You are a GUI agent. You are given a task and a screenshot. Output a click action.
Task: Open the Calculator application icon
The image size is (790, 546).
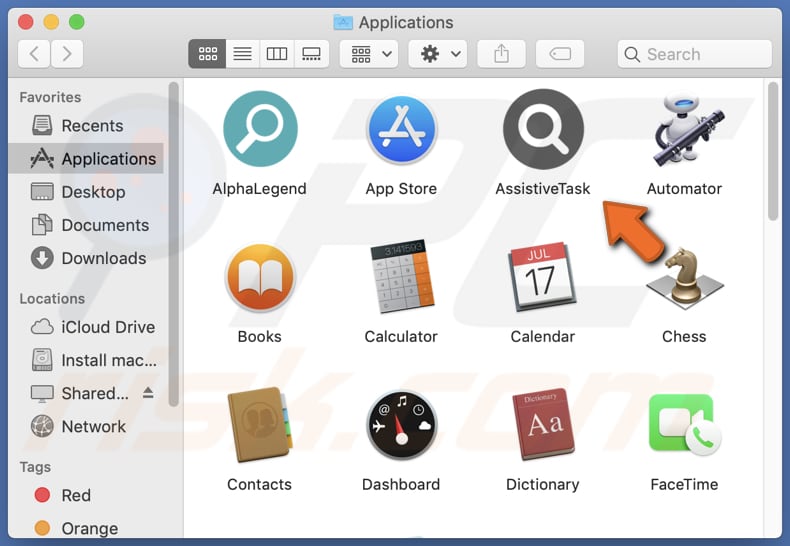[x=402, y=277]
